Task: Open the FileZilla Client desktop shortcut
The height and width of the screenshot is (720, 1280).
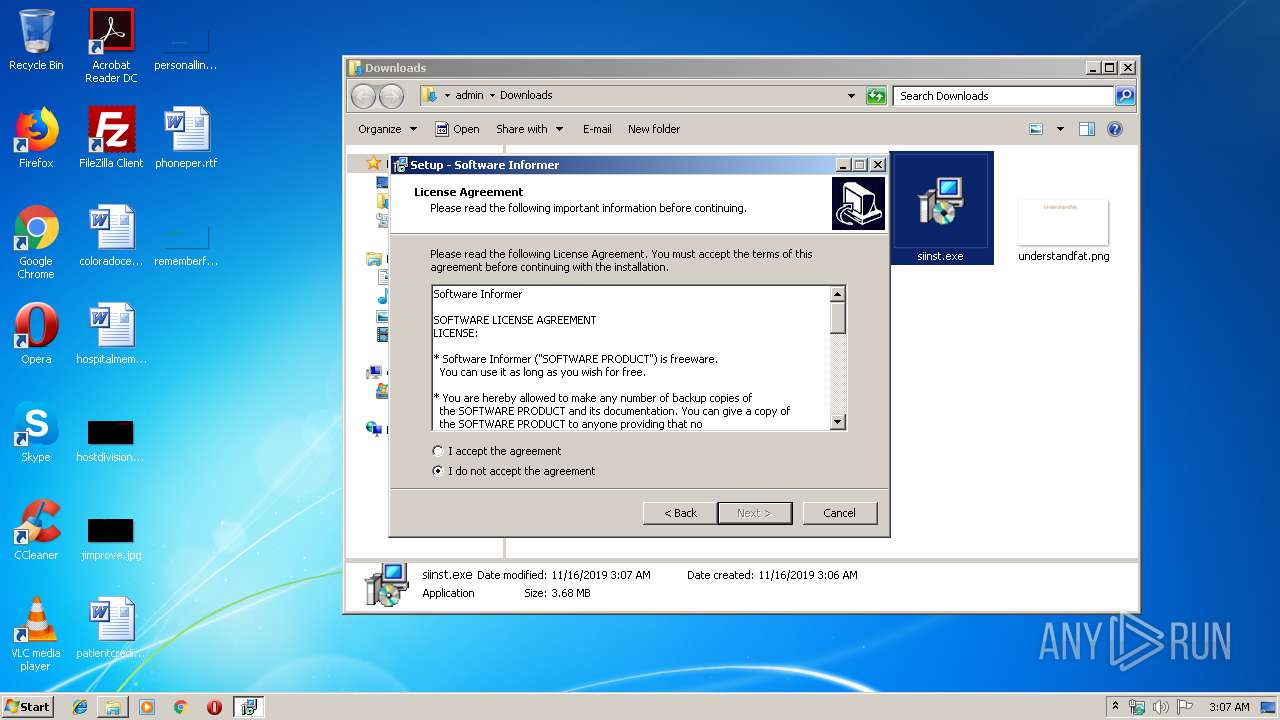Action: coord(111,138)
